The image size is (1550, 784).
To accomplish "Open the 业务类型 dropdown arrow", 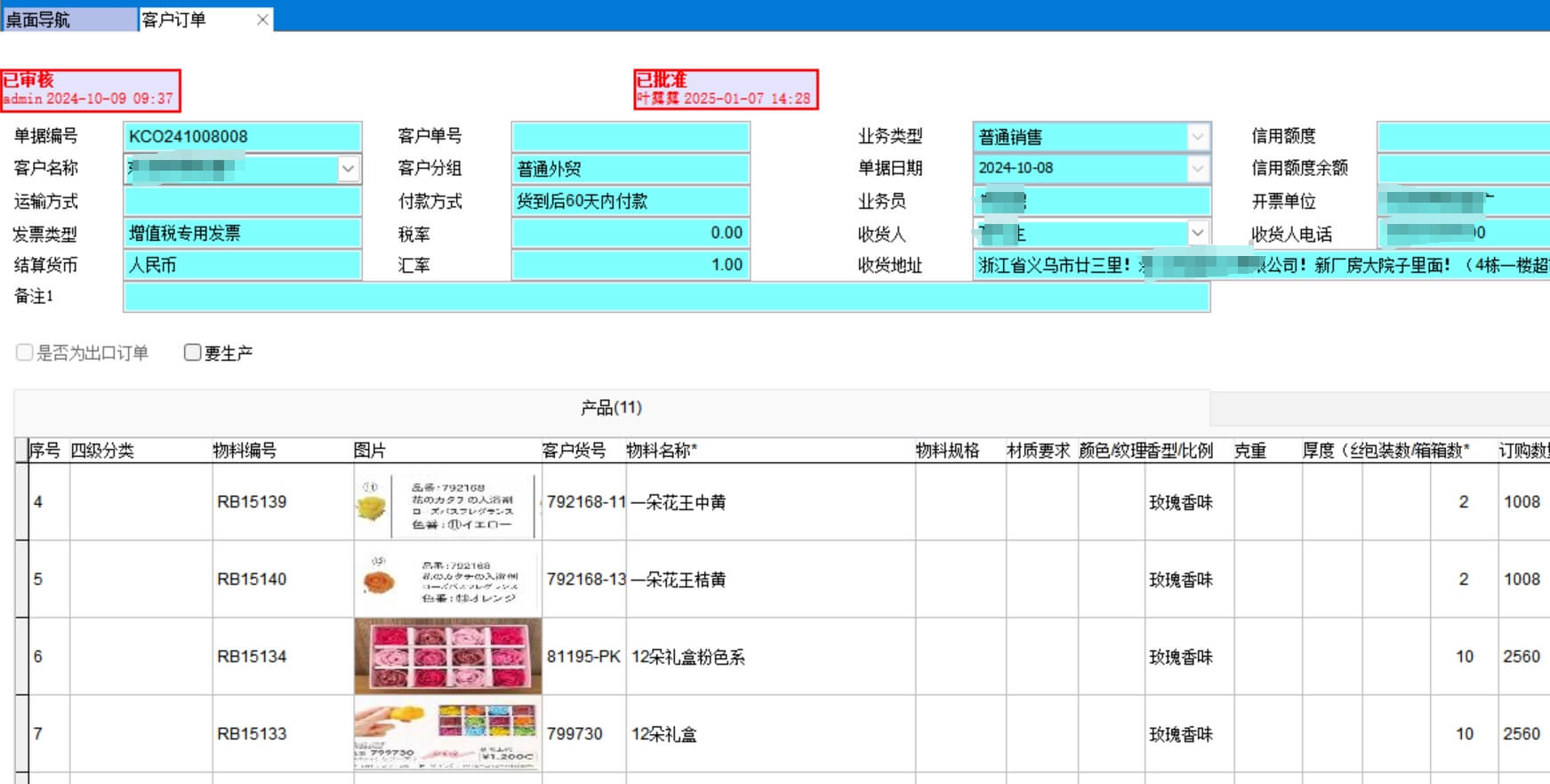I will [1198, 137].
